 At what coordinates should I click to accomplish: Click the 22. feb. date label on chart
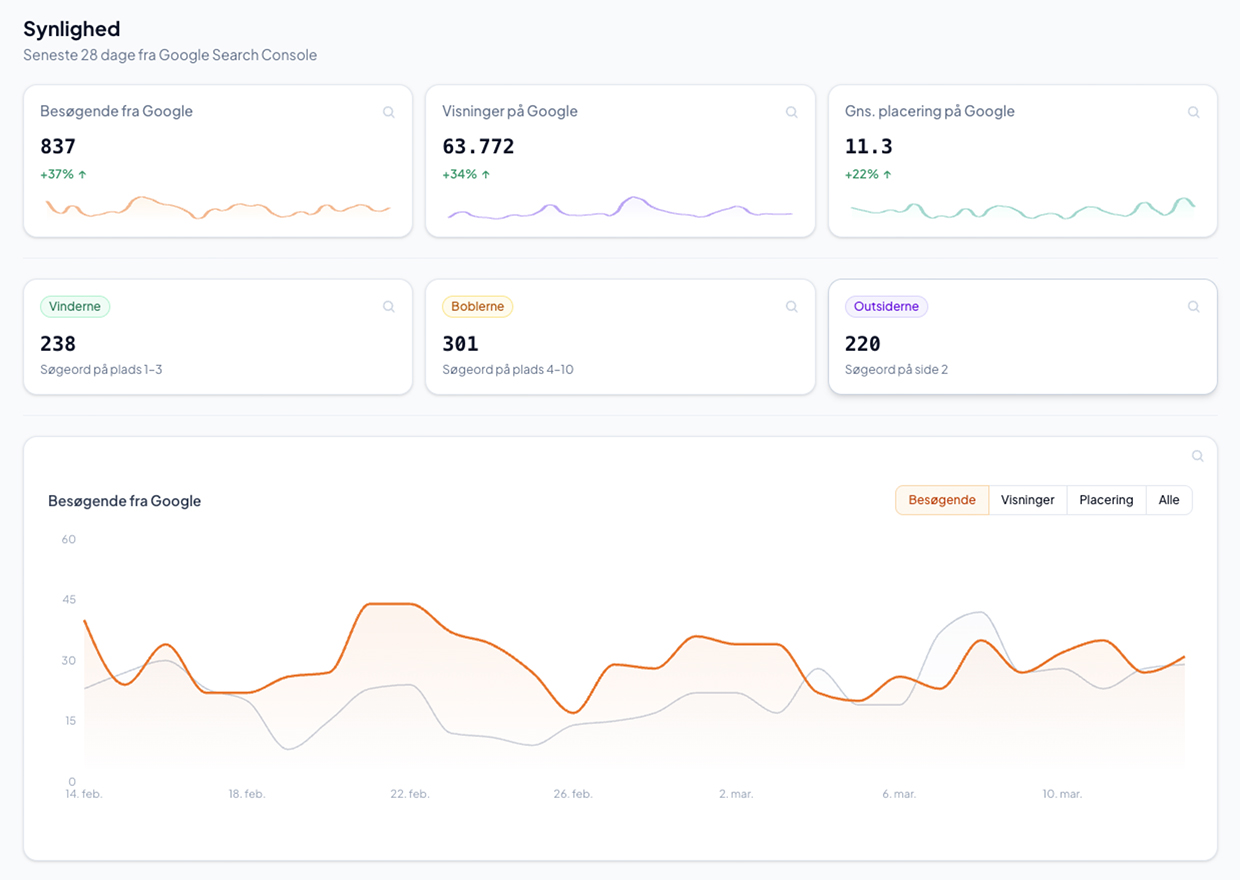click(x=410, y=794)
